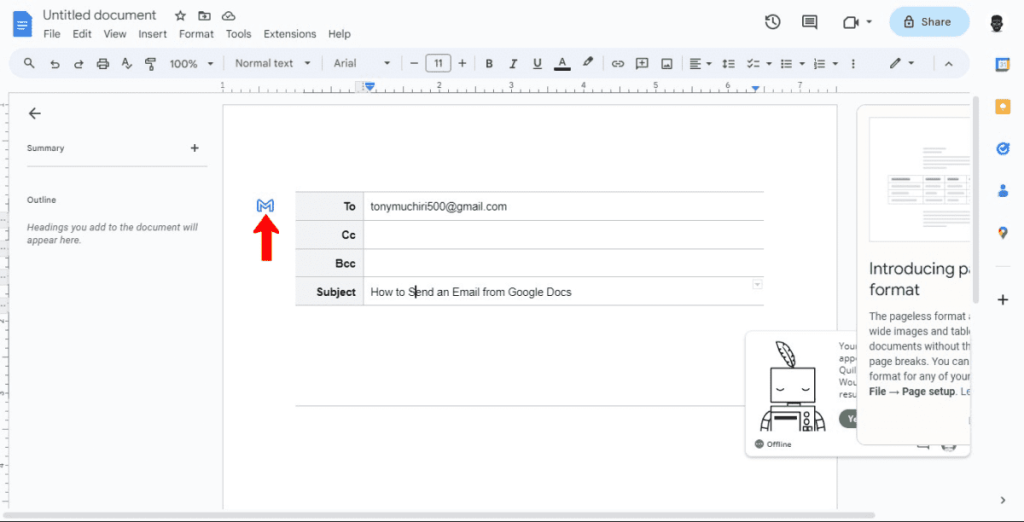Star the Untitled document
This screenshot has width=1024, height=522.
click(180, 16)
